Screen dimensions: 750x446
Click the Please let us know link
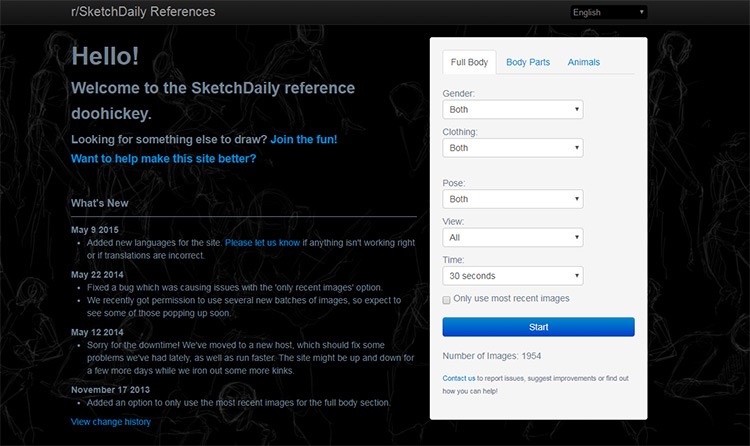263,243
